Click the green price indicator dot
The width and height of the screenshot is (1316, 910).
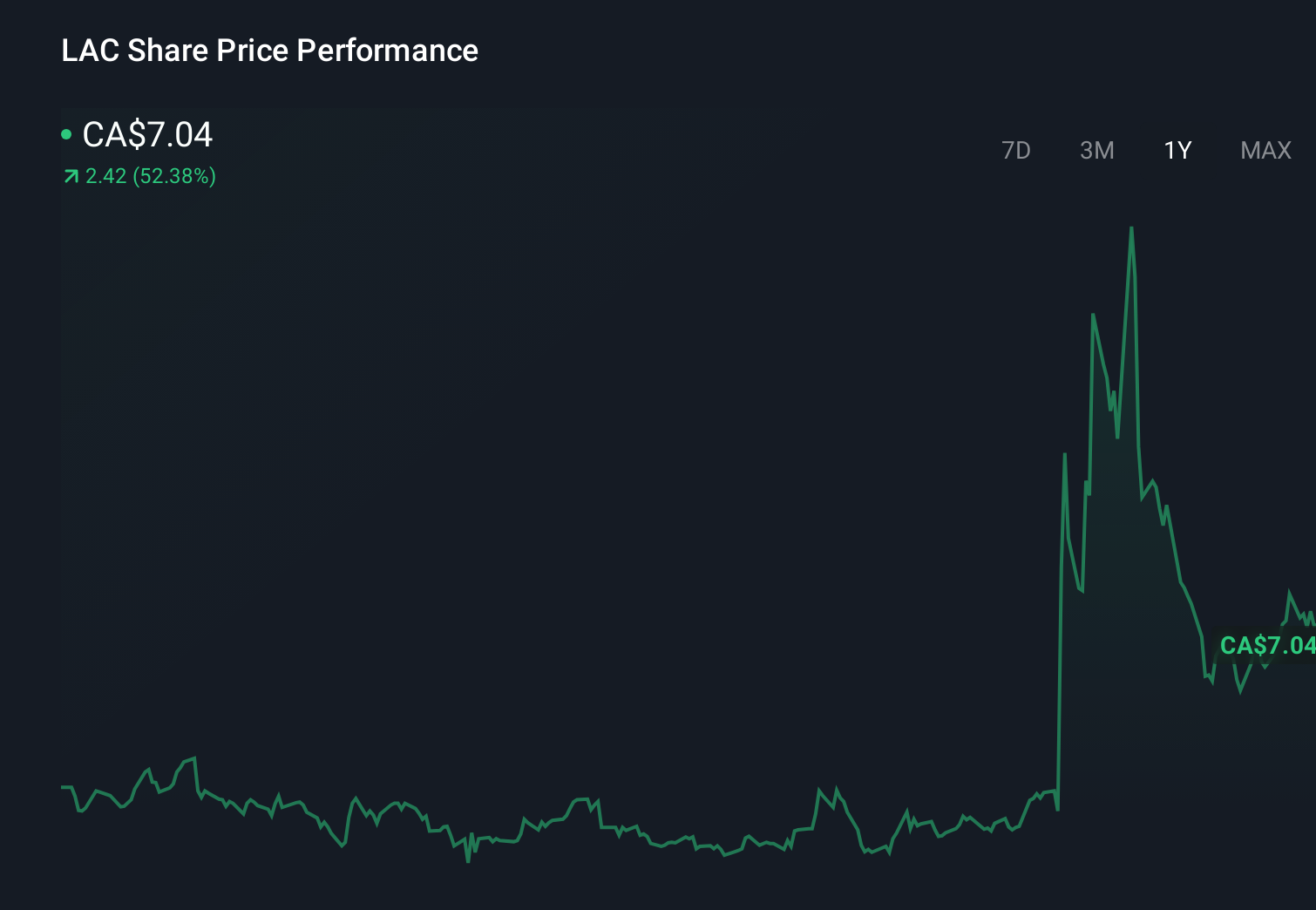[67, 134]
